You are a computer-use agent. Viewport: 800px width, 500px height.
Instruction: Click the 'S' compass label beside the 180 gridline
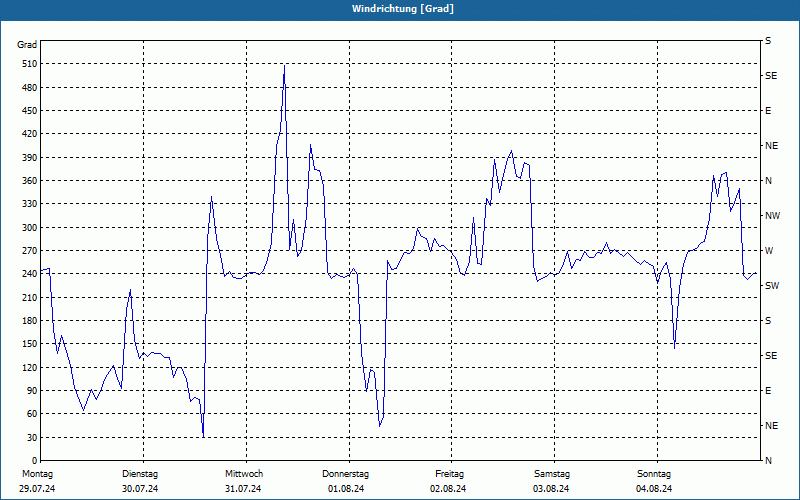click(768, 321)
